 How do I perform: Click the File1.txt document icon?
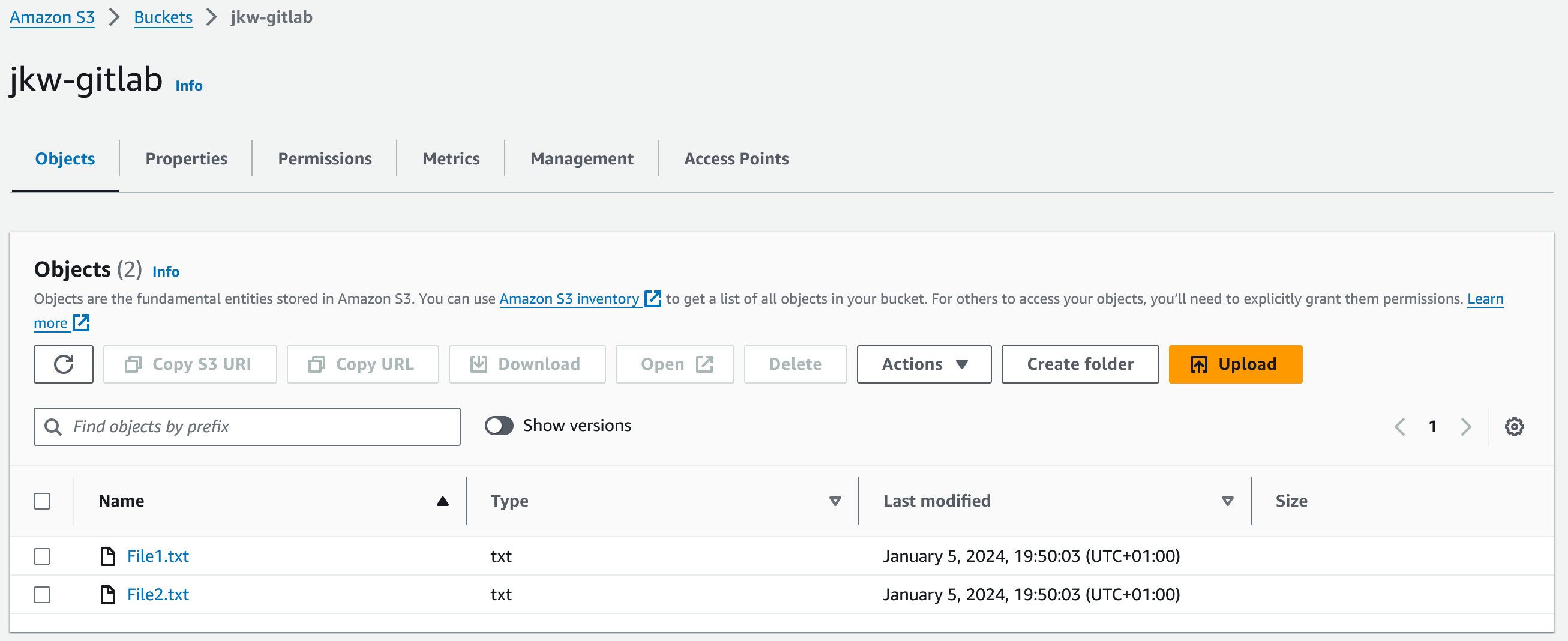(108, 556)
